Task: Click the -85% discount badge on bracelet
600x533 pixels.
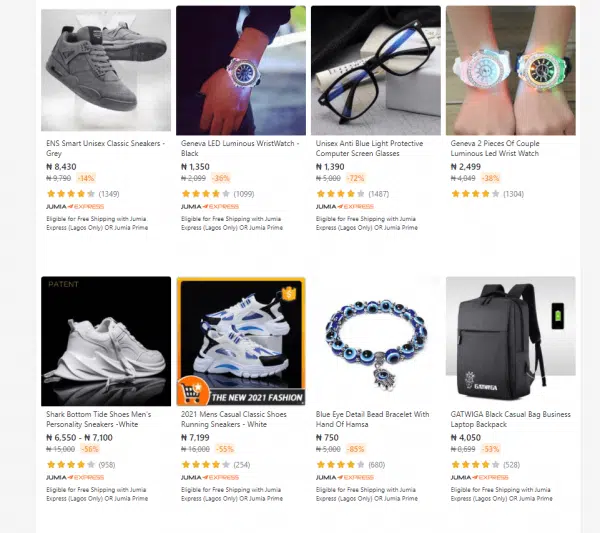Action: (x=355, y=449)
